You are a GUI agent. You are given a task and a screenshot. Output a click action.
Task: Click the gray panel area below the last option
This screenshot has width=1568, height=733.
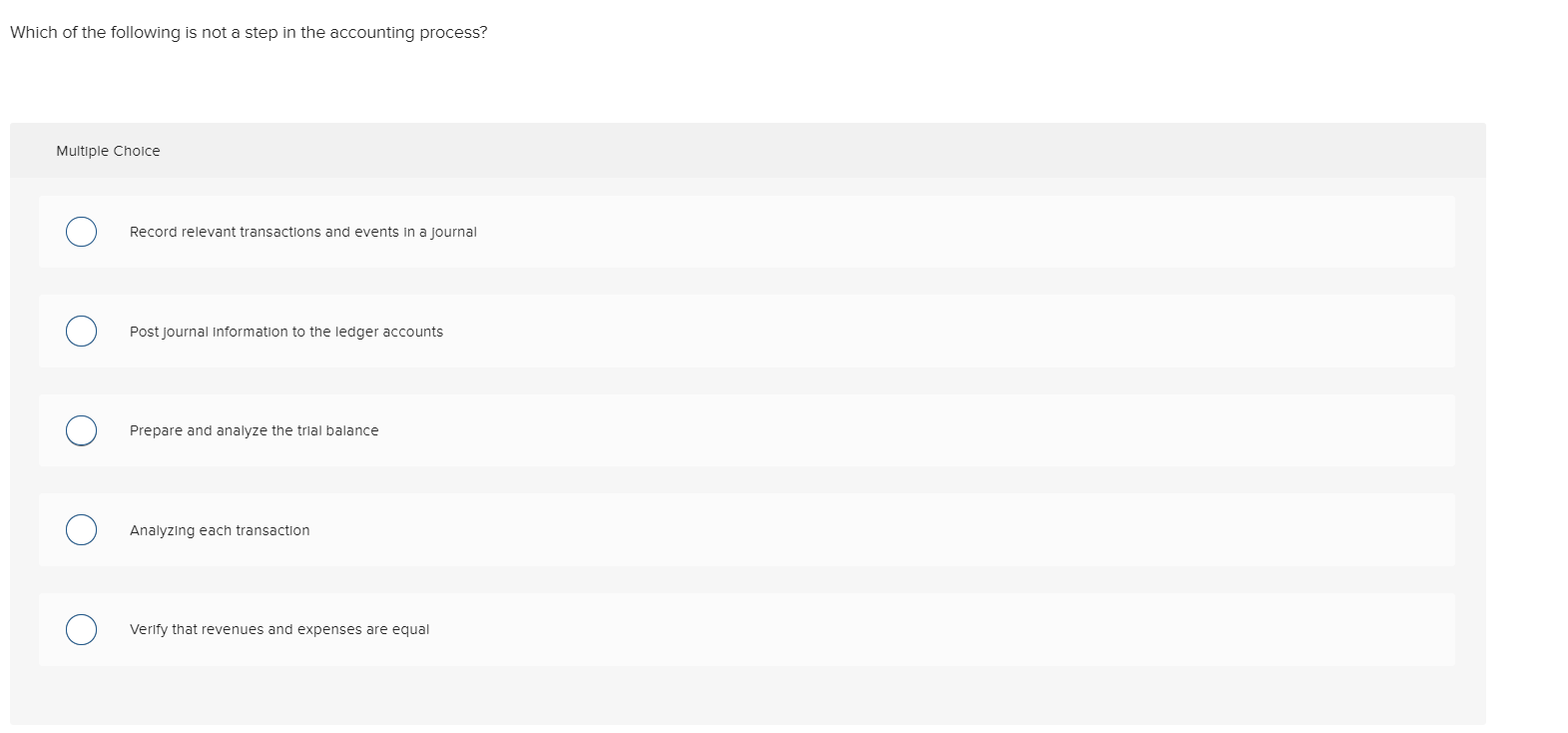click(749, 695)
